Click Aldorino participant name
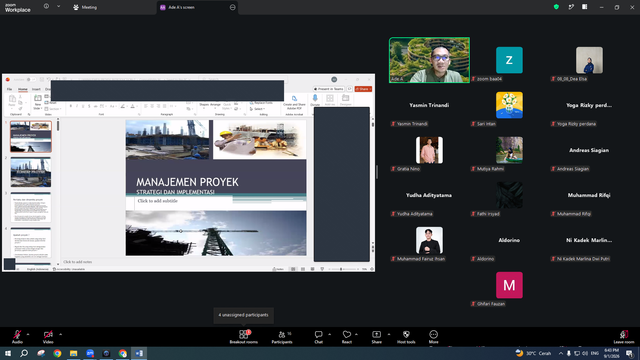Image resolution: width=640 pixels, height=360 pixels. click(509, 240)
